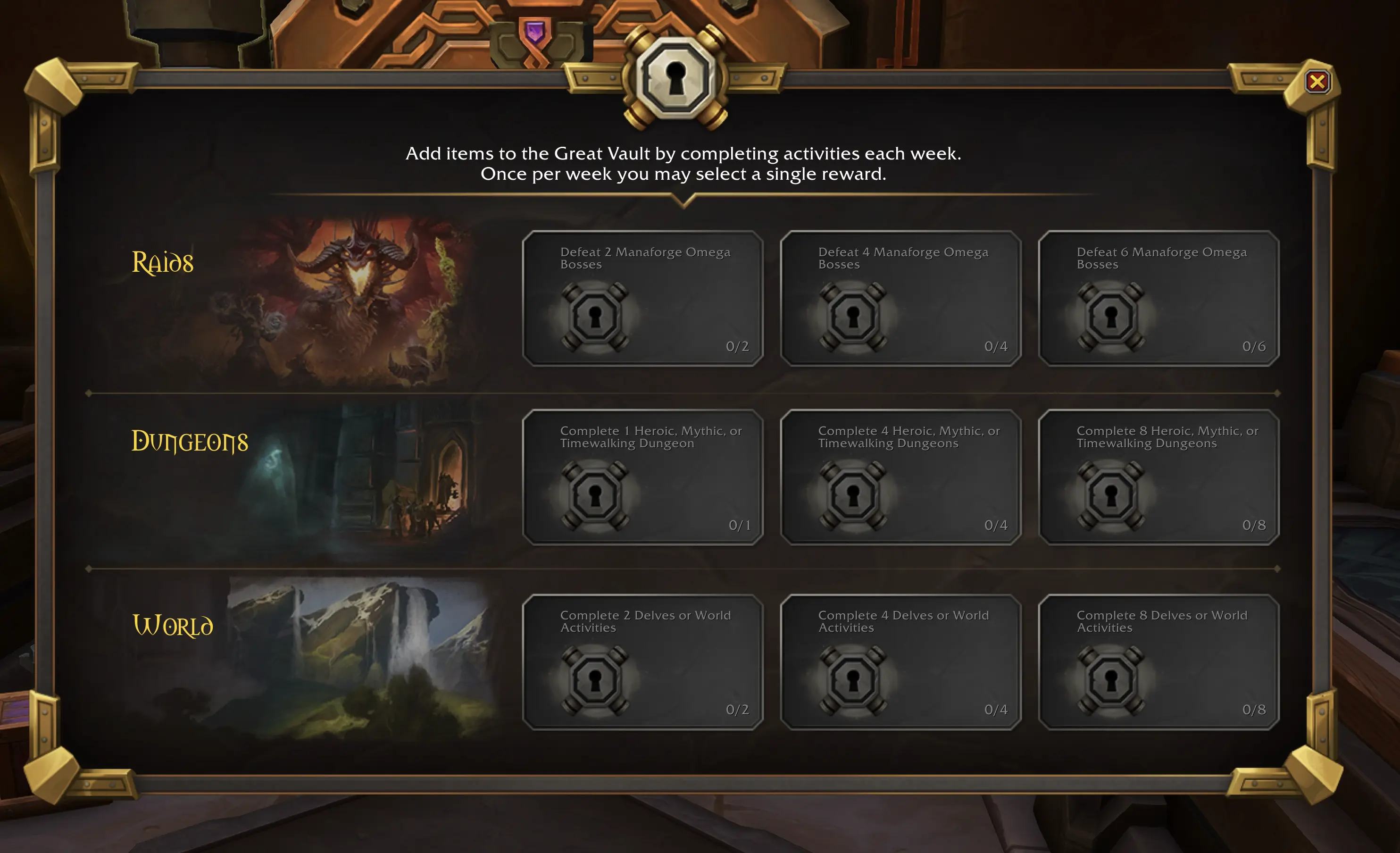Viewport: 1400px width, 853px height.
Task: Click lock icon for Complete 8 Heroic Dungeons
Action: pyautogui.click(x=1111, y=495)
